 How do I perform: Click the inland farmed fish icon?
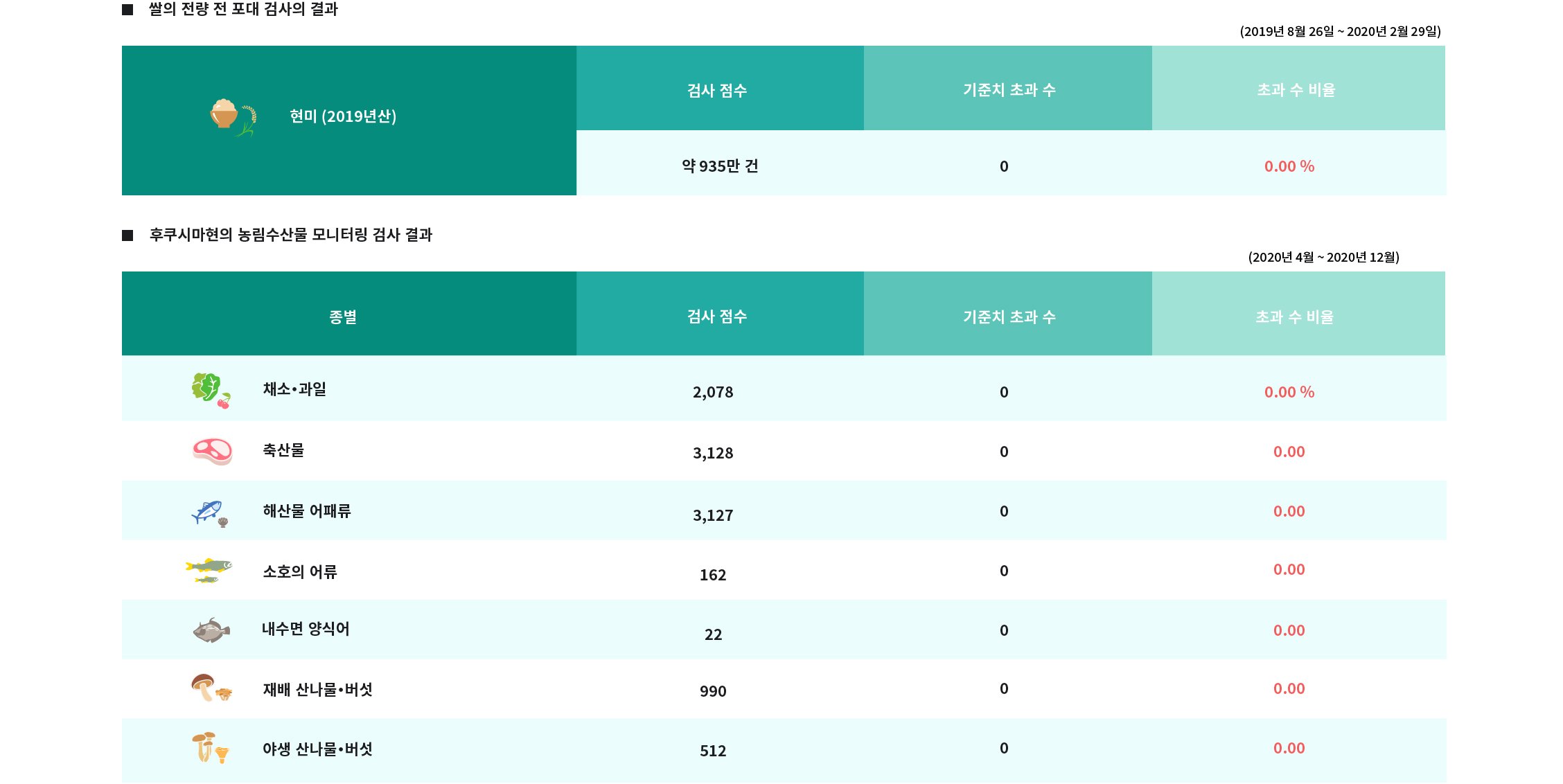click(x=211, y=630)
